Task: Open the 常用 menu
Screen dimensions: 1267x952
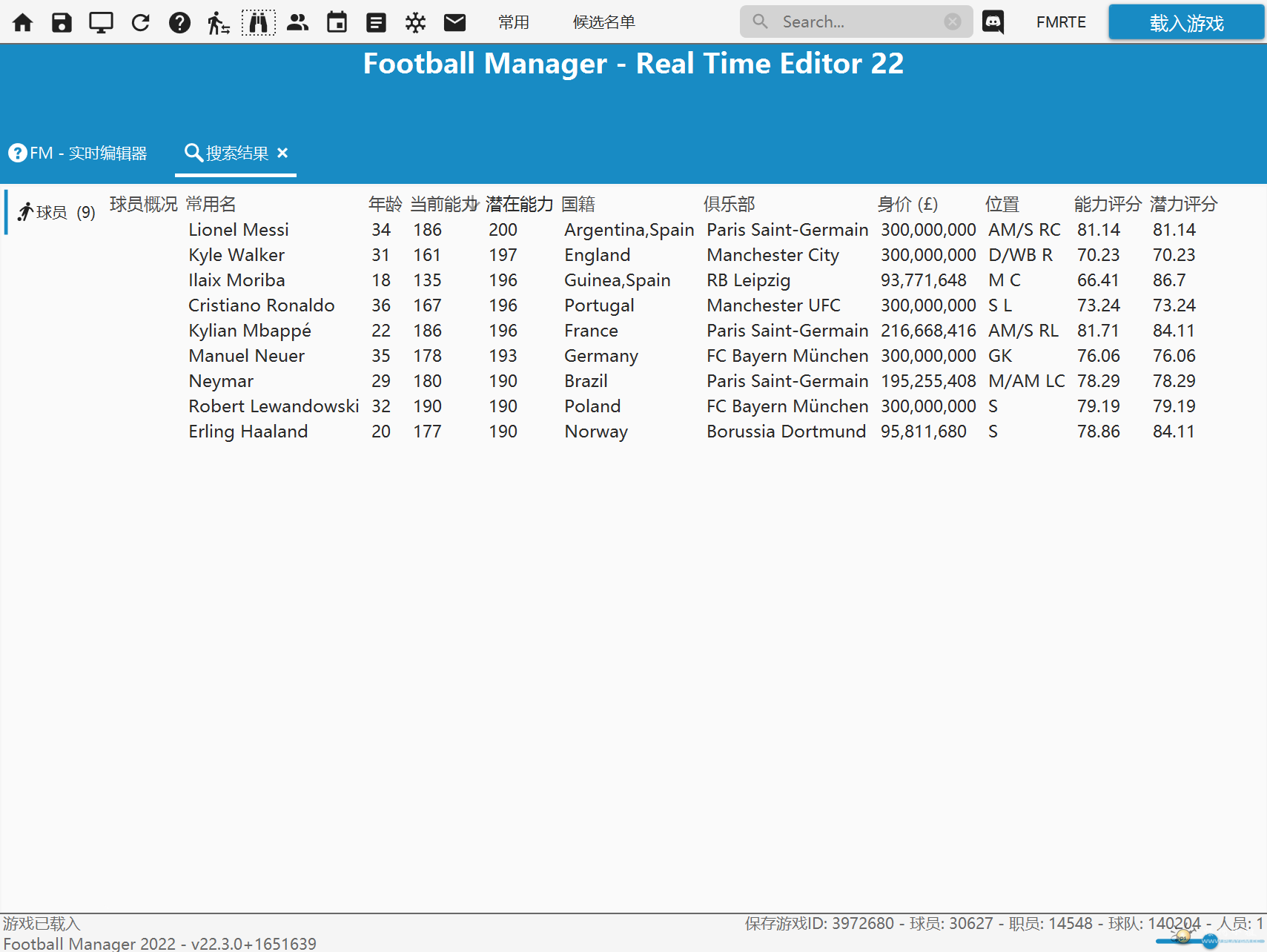Action: (514, 22)
